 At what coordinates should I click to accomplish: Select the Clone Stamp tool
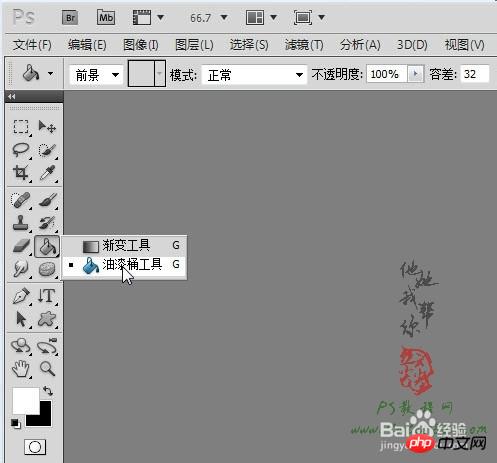tap(21, 223)
